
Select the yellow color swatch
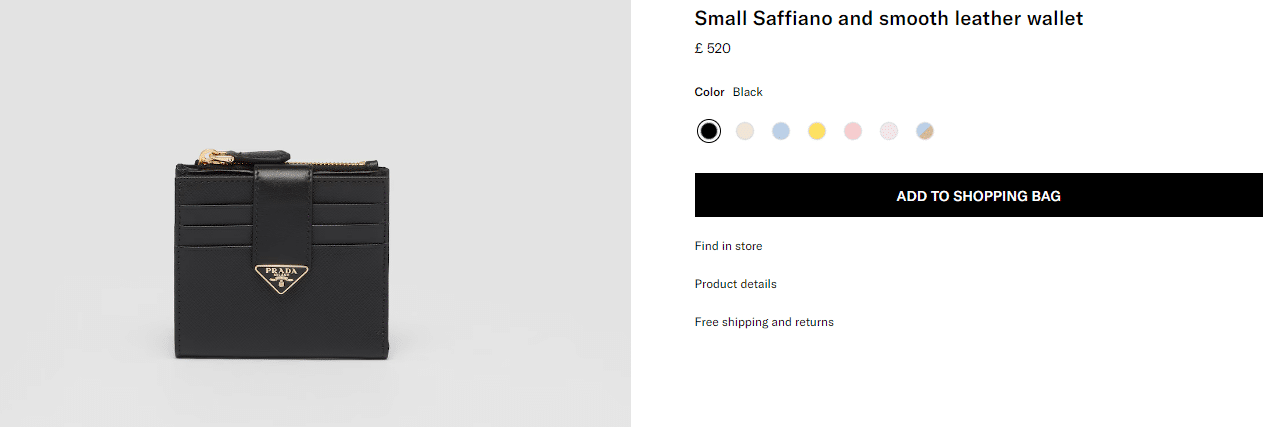pos(816,131)
